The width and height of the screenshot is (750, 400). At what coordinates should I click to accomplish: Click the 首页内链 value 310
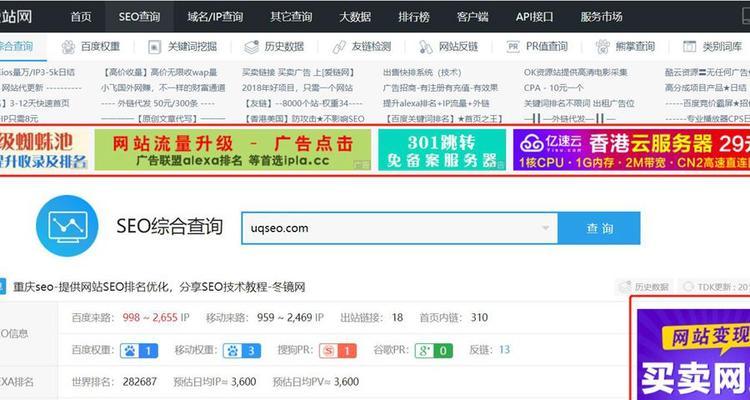click(x=479, y=317)
